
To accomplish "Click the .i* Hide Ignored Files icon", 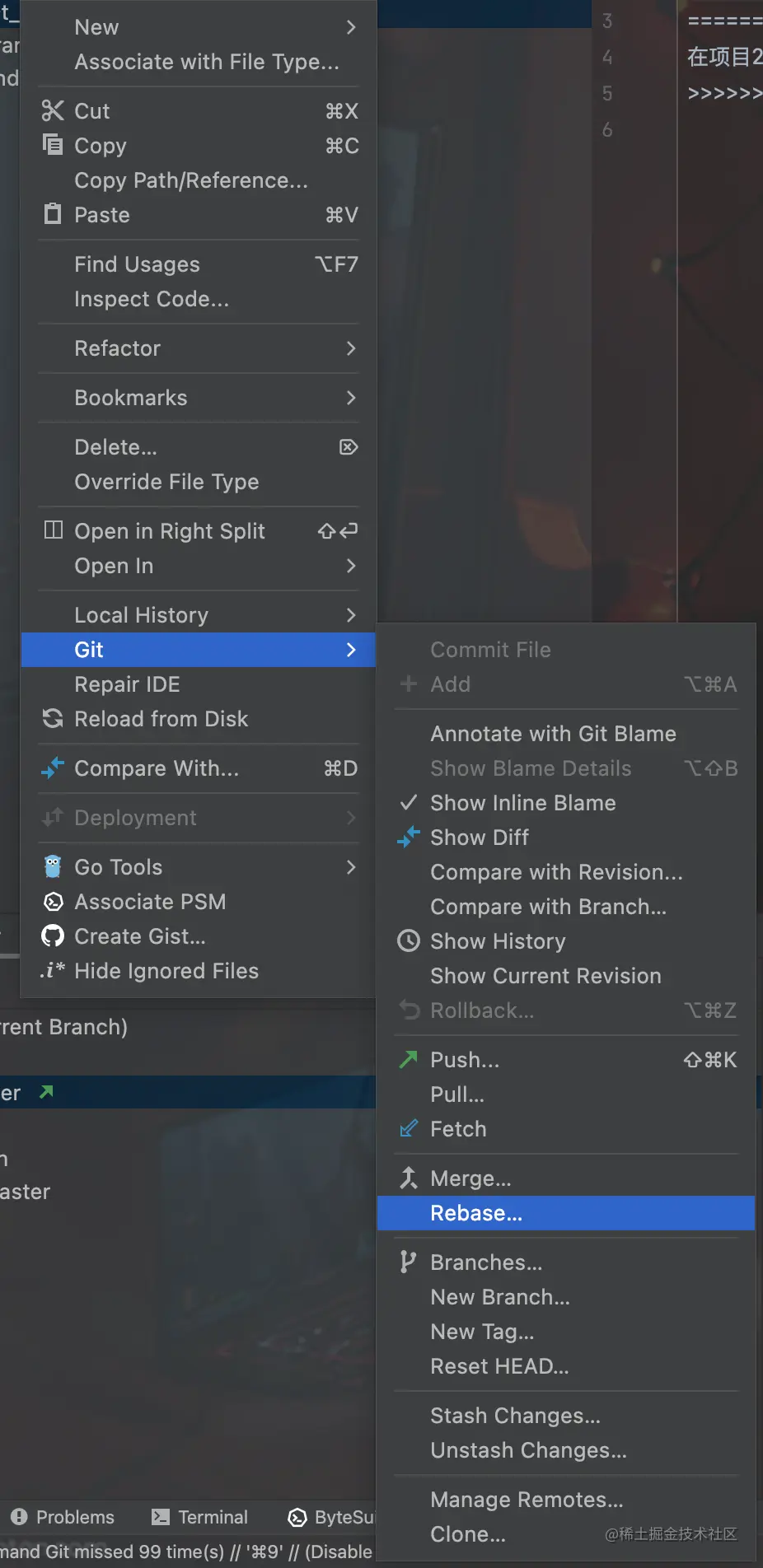I will (x=53, y=971).
